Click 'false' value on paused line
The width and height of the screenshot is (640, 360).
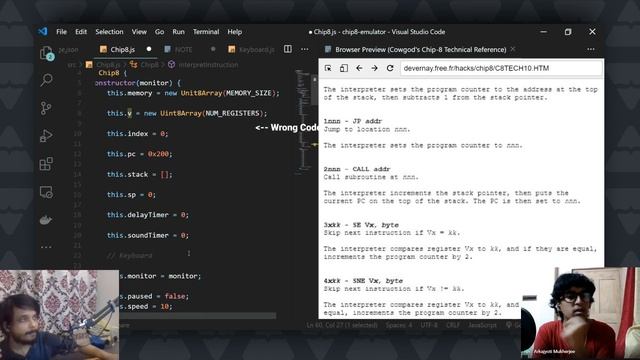[x=175, y=296]
